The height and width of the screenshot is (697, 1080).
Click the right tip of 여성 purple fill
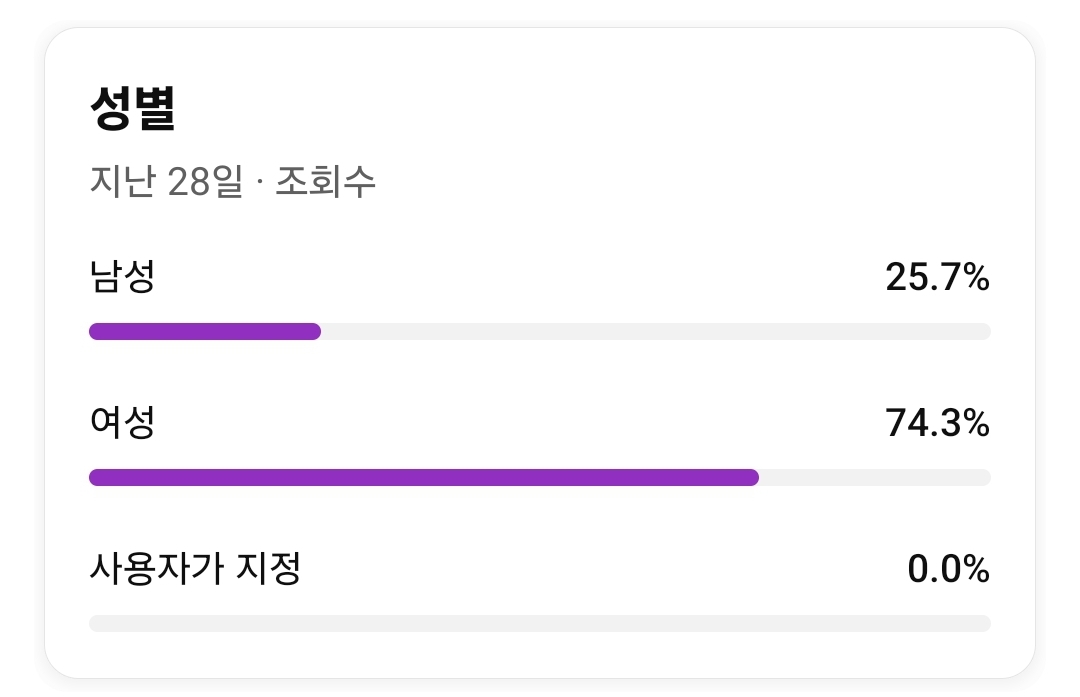coord(753,478)
